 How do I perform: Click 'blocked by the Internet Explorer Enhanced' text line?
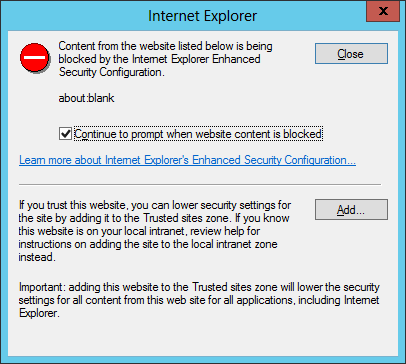pos(159,59)
